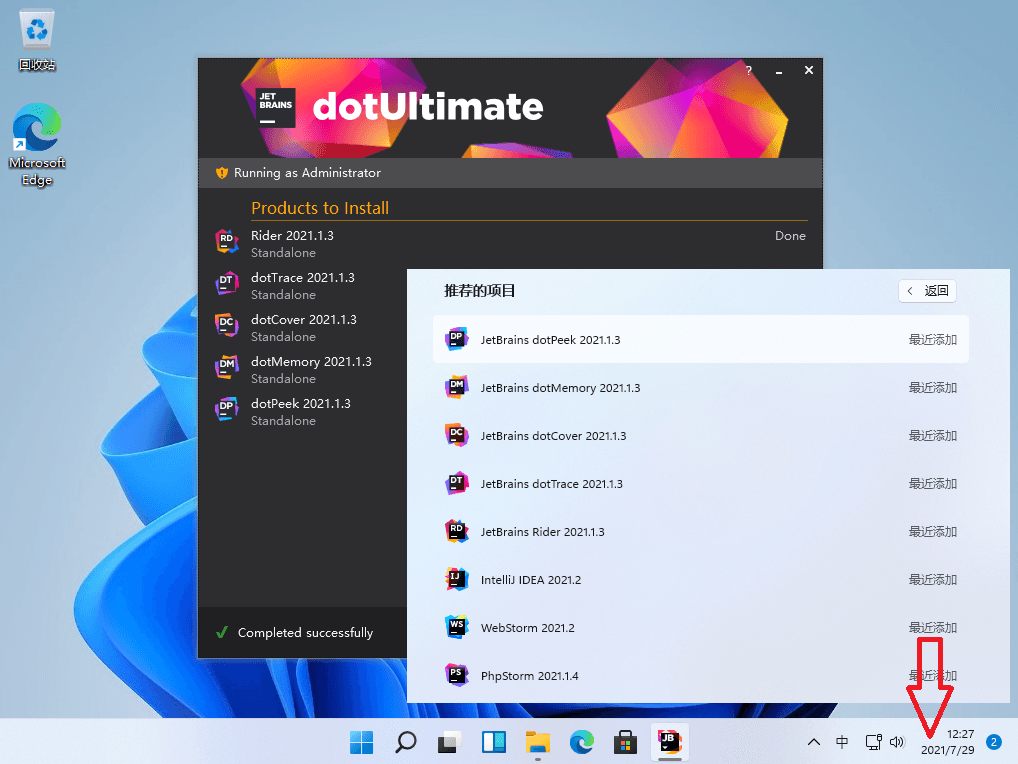Switch to JetBrains installer taskbar icon

[669, 742]
